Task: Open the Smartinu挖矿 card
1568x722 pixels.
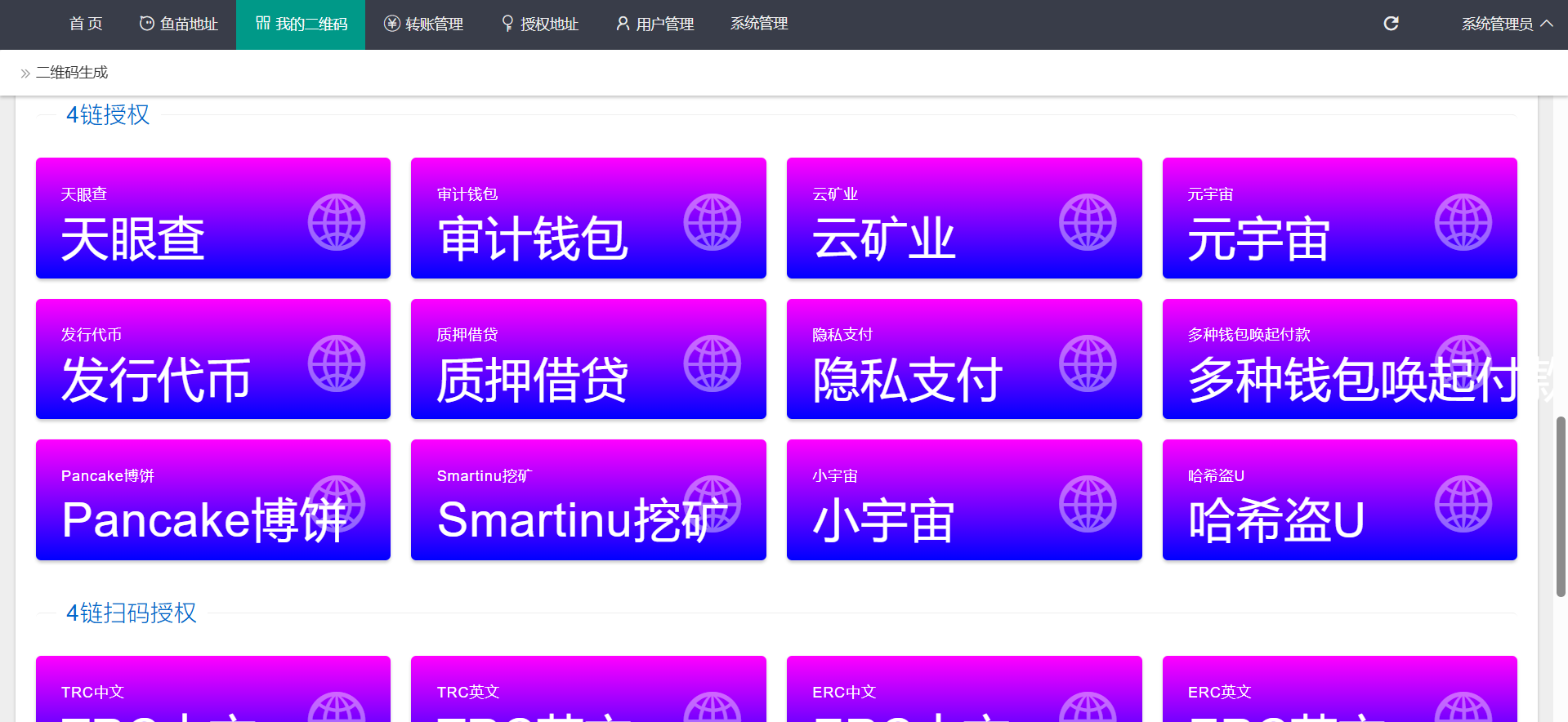Action: tap(587, 500)
